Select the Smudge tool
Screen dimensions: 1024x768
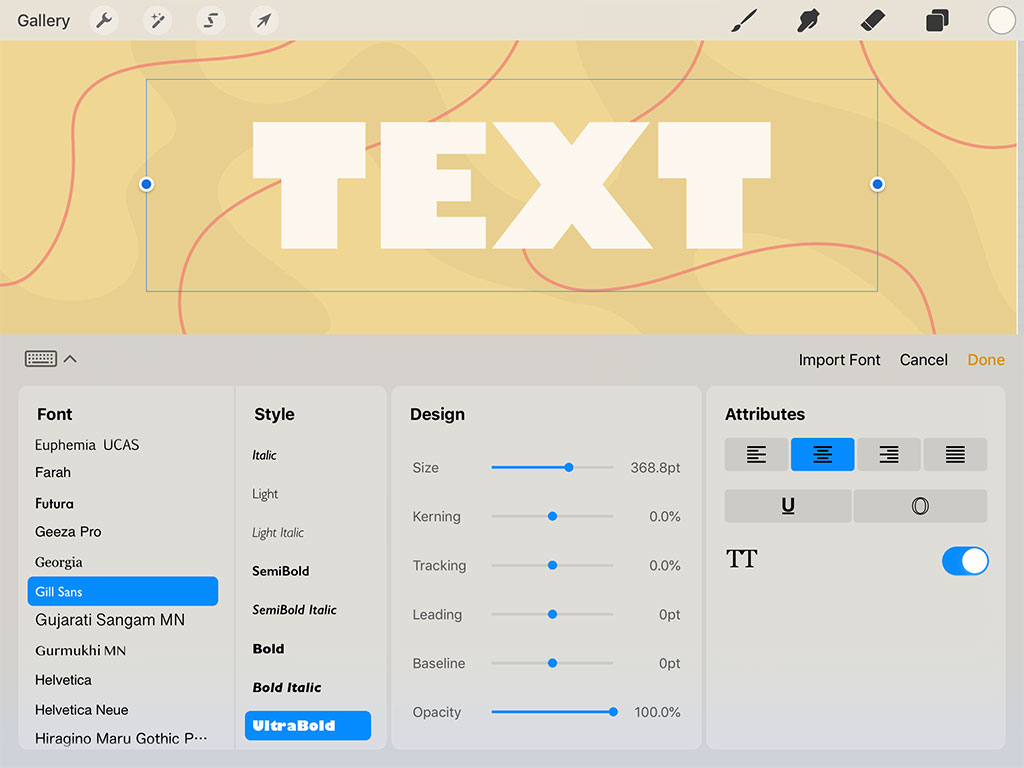coord(808,20)
